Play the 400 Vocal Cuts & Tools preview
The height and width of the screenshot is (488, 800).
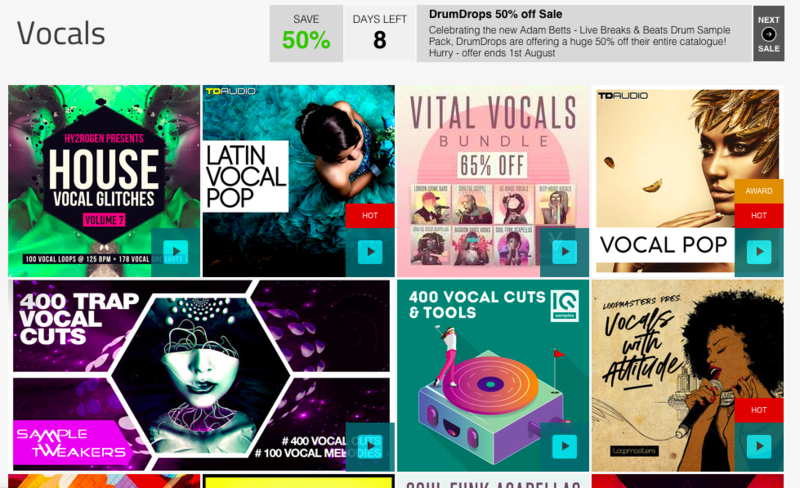click(565, 447)
